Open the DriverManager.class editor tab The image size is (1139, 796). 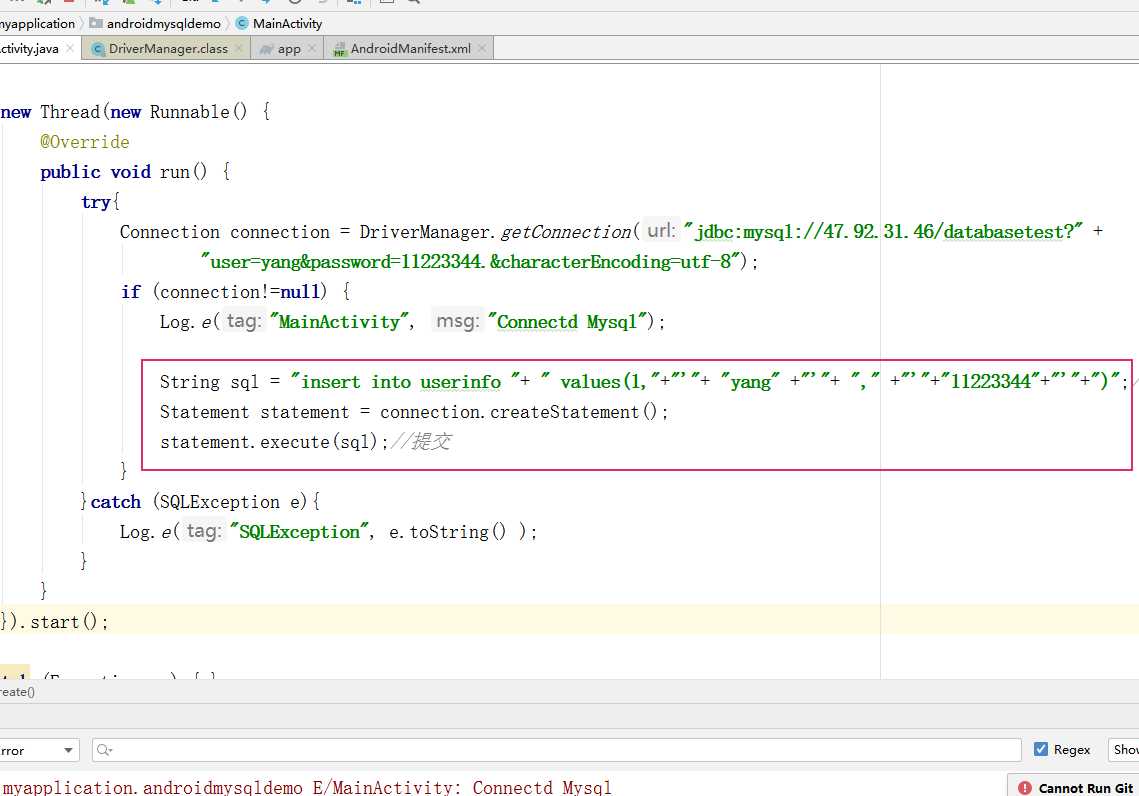point(168,49)
